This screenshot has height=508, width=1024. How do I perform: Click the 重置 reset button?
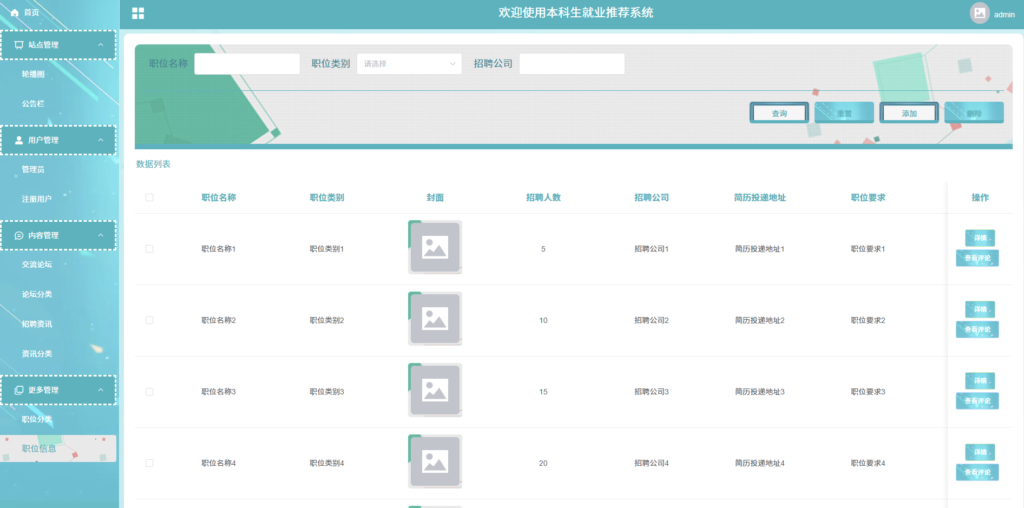click(x=844, y=113)
